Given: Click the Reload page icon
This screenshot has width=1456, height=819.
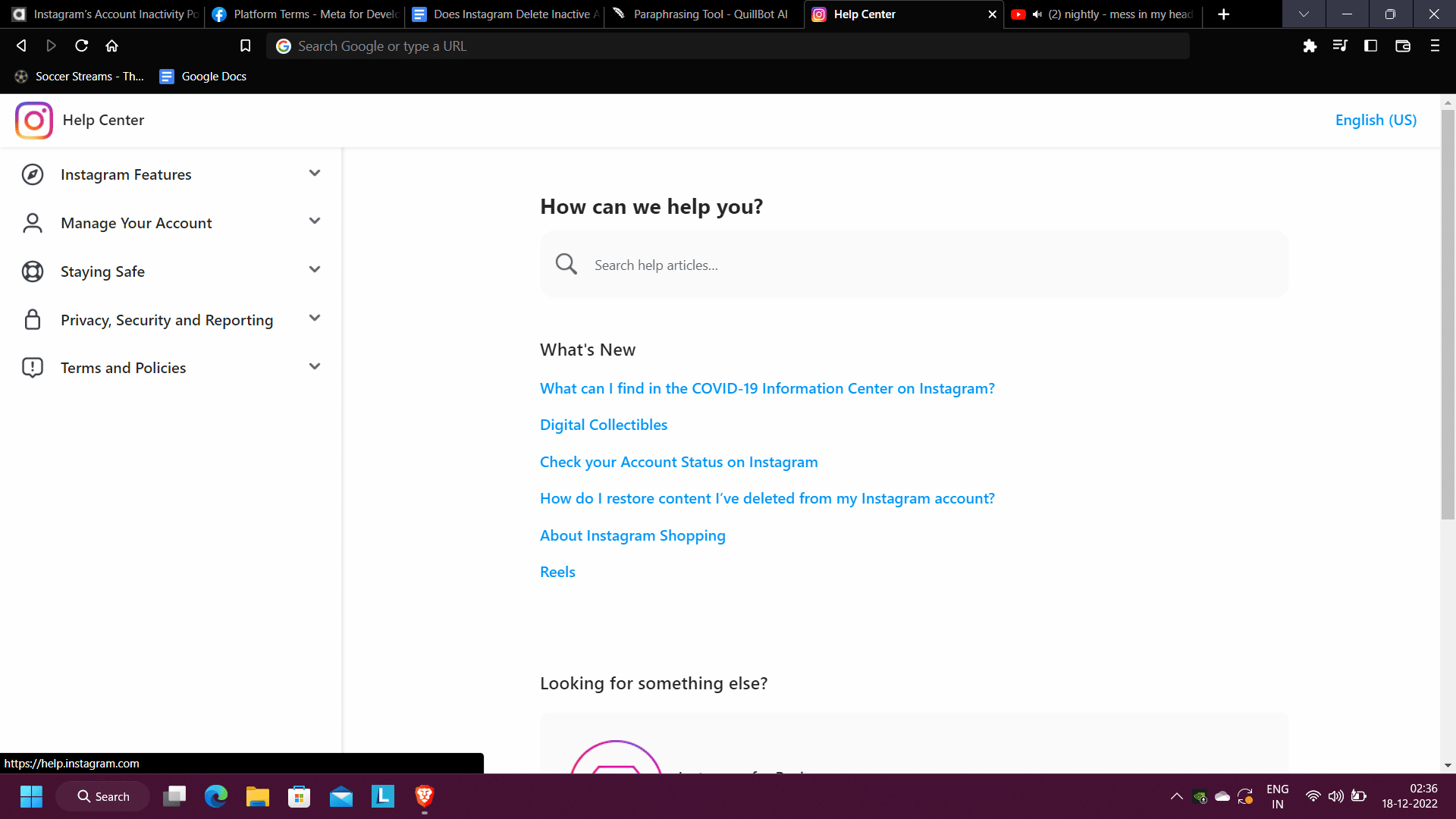Looking at the screenshot, I should coord(82,45).
